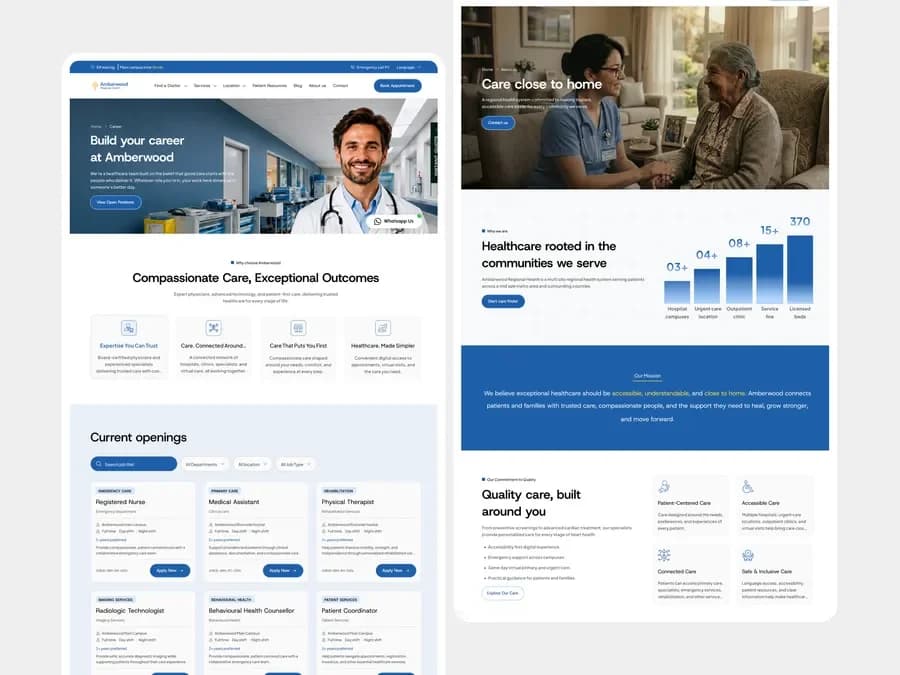Screen dimensions: 900x675
Task: Click the View Open Positions button
Action: (115, 202)
